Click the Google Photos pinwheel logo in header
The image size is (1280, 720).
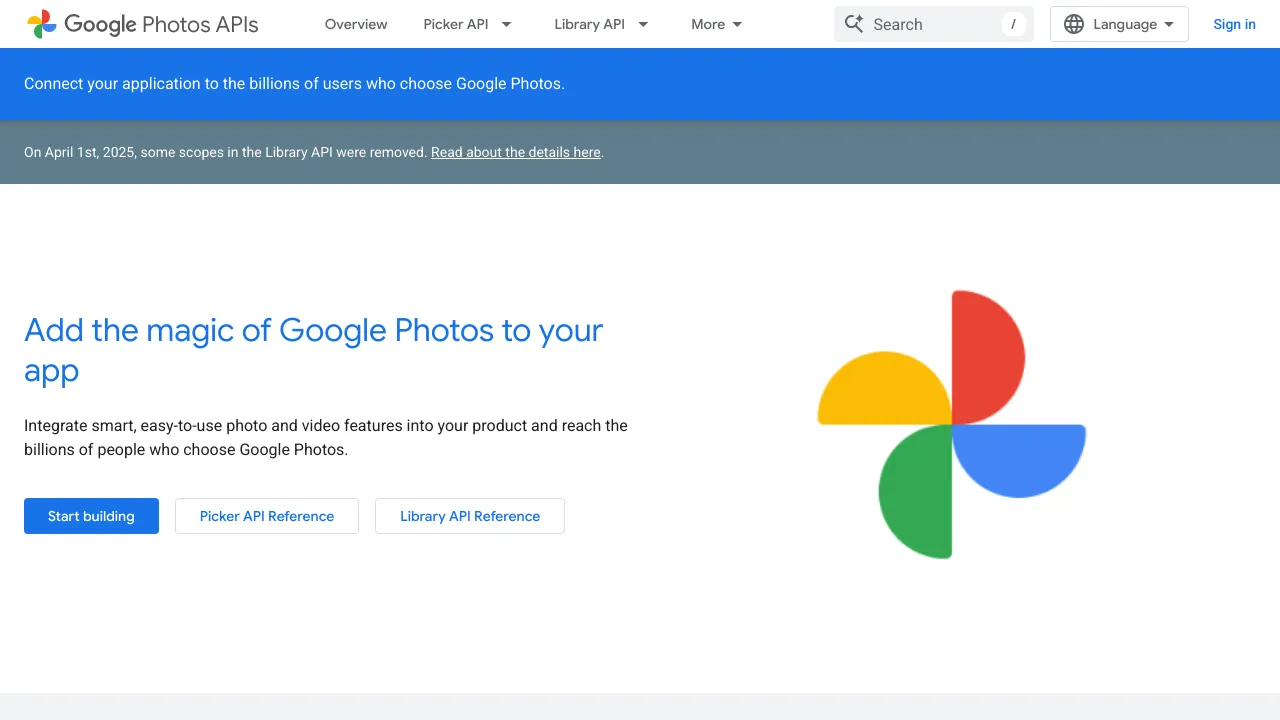(x=42, y=24)
